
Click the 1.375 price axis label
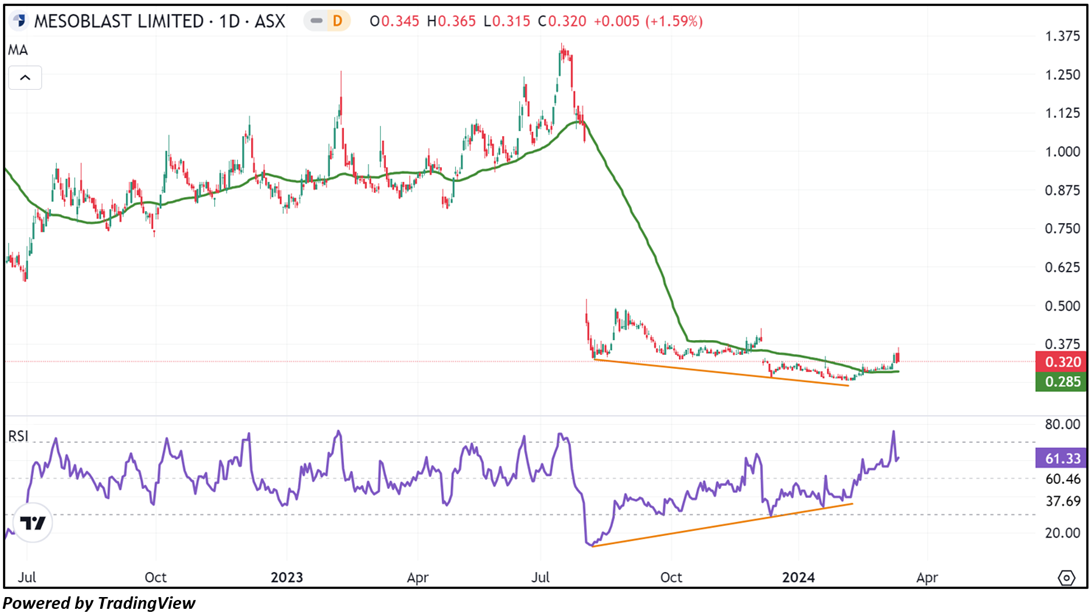pyautogui.click(x=1063, y=36)
